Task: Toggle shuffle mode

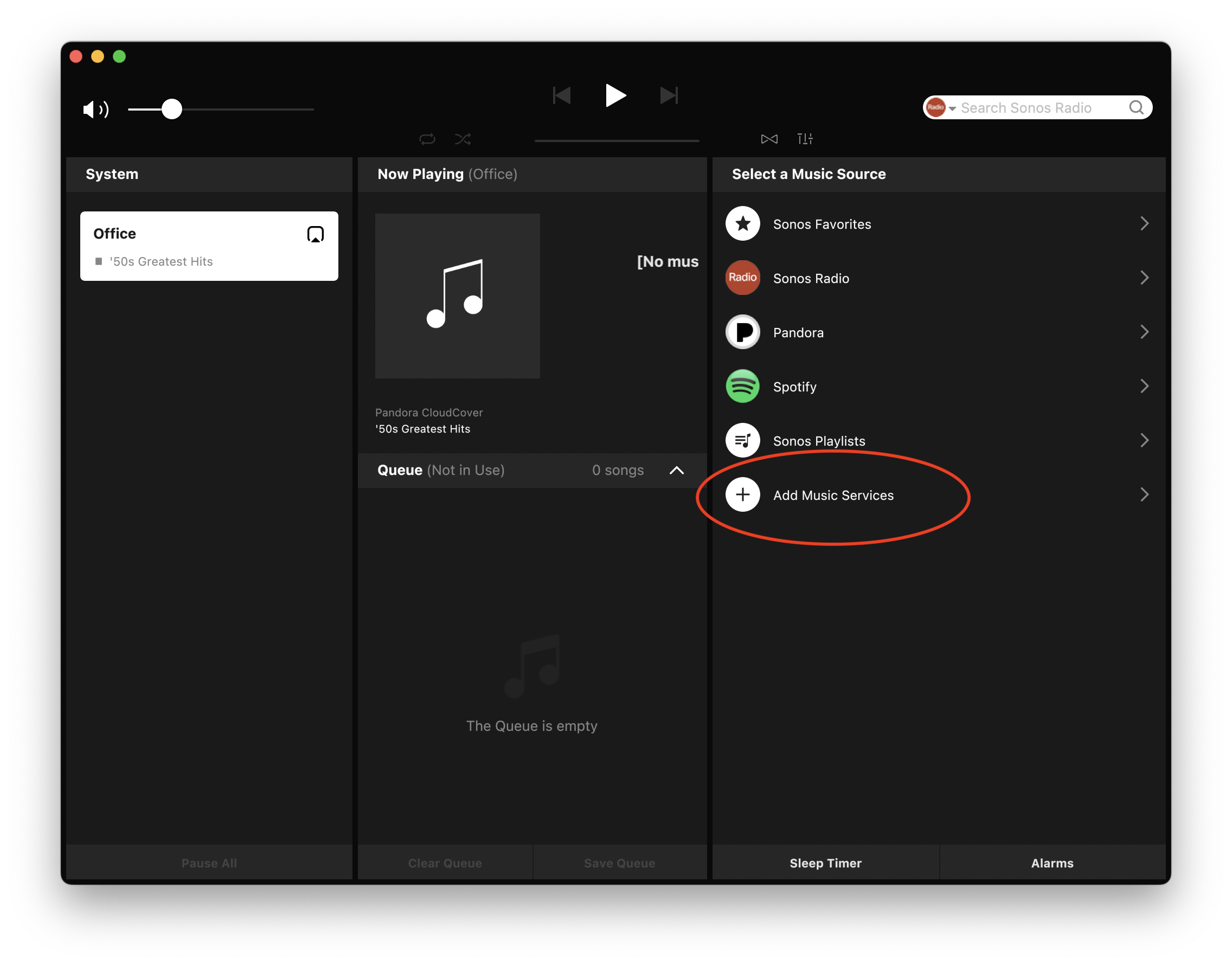Action: point(463,139)
